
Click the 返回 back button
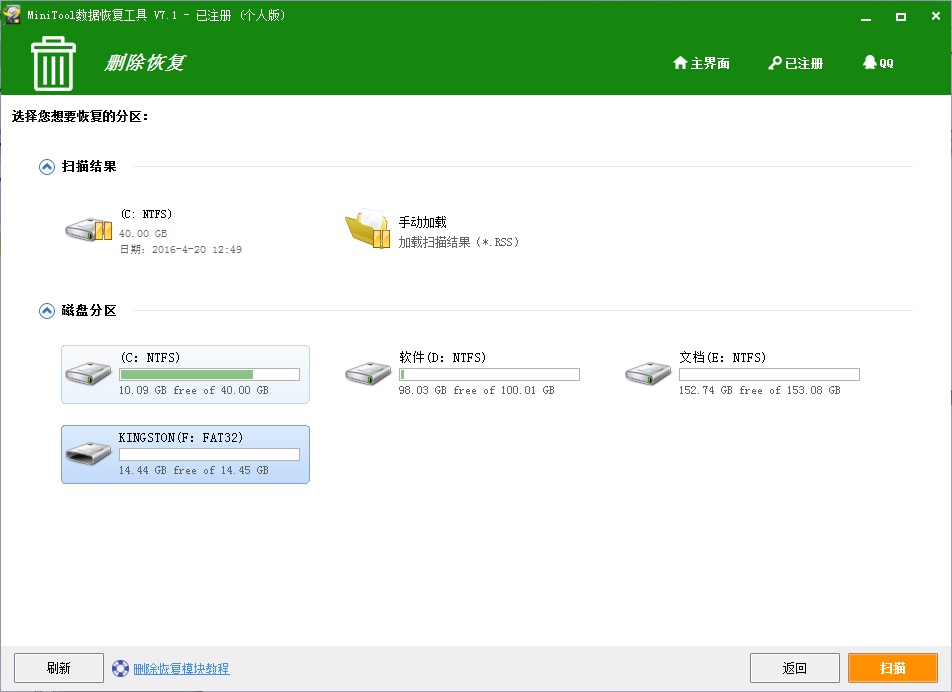pos(795,668)
